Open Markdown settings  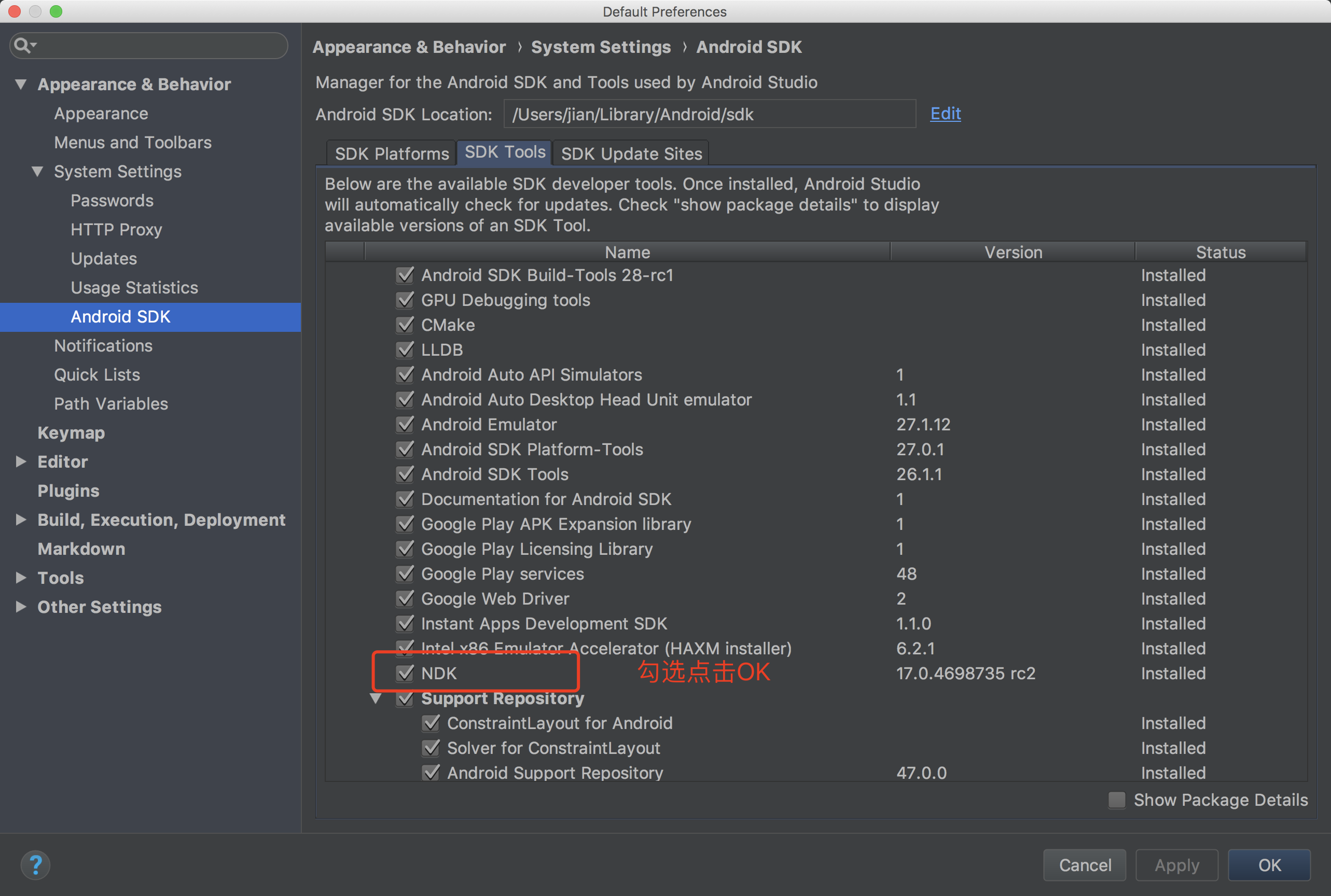click(81, 549)
